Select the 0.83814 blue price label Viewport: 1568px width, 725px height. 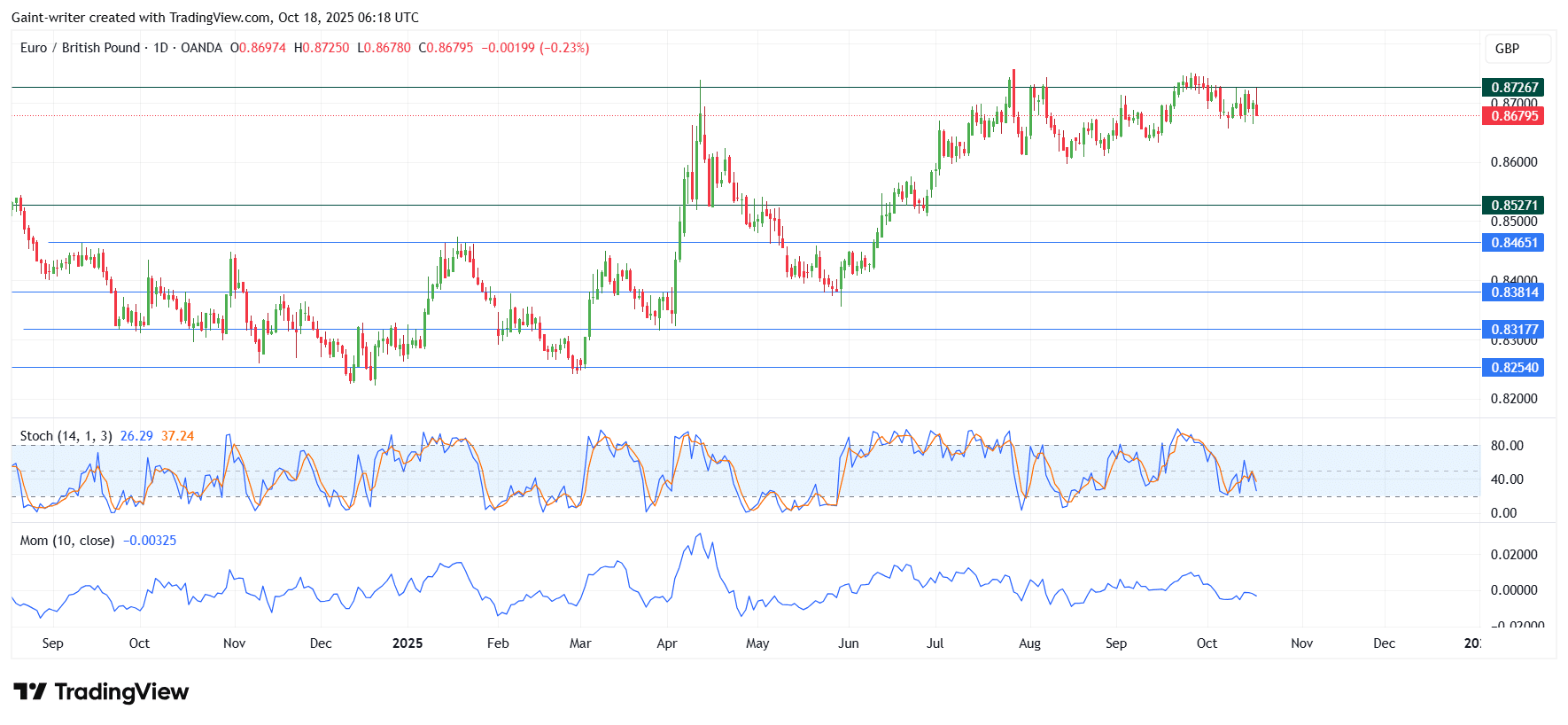(x=1513, y=292)
